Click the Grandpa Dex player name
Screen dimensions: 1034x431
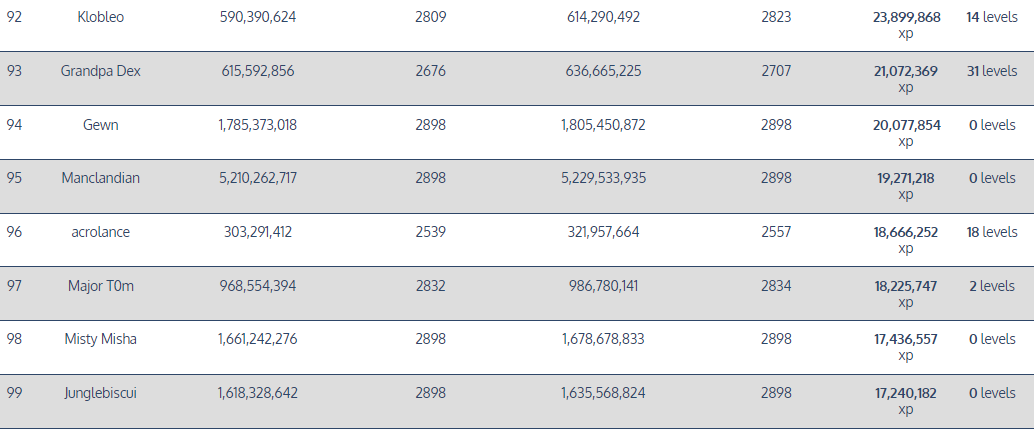point(100,71)
